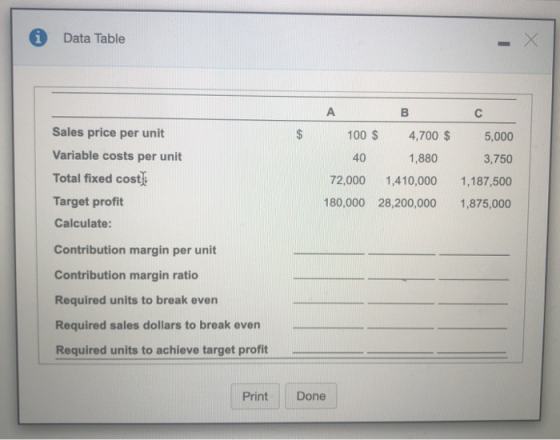The width and height of the screenshot is (560, 440).
Task: Click target profit value 28,200,000
Action: pos(407,203)
